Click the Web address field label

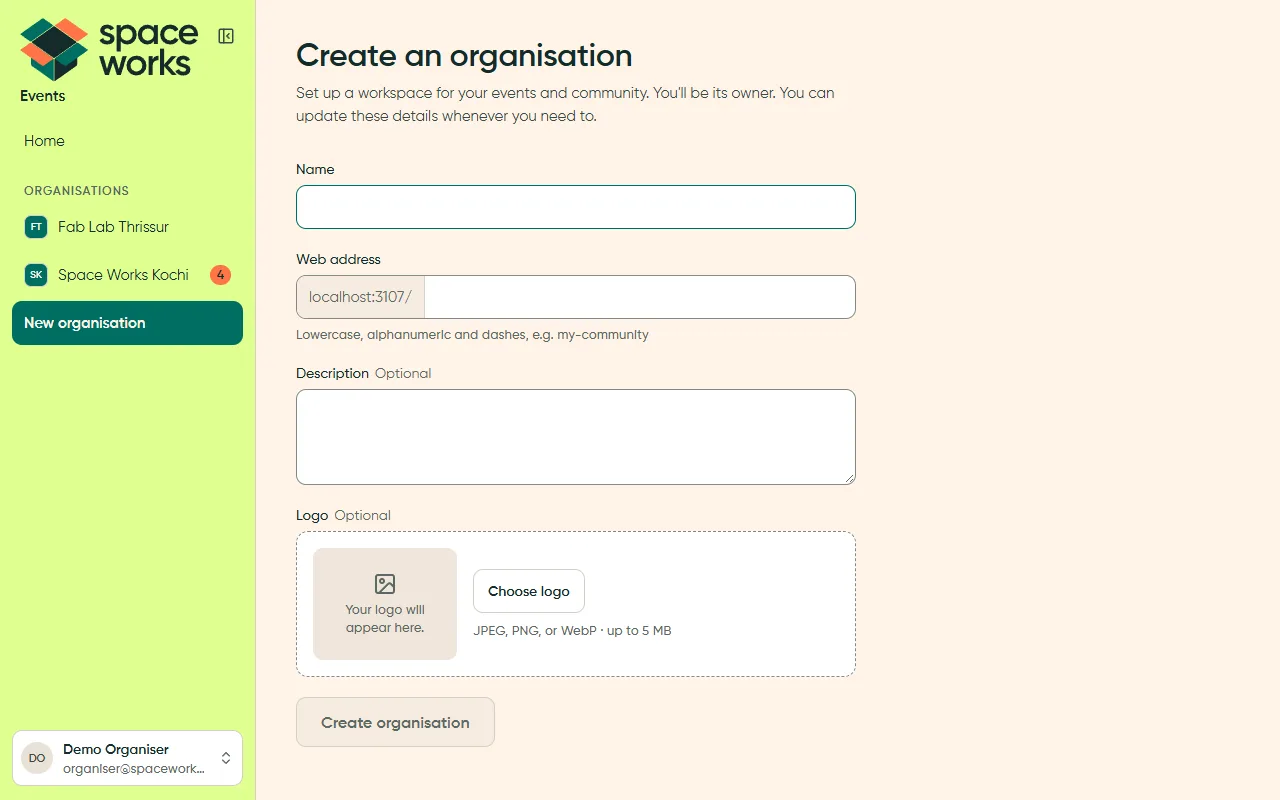[x=338, y=259]
